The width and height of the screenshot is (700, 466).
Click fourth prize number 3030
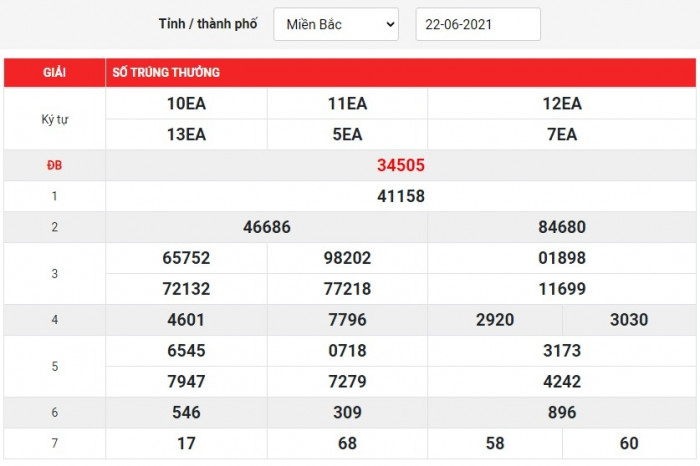(629, 320)
